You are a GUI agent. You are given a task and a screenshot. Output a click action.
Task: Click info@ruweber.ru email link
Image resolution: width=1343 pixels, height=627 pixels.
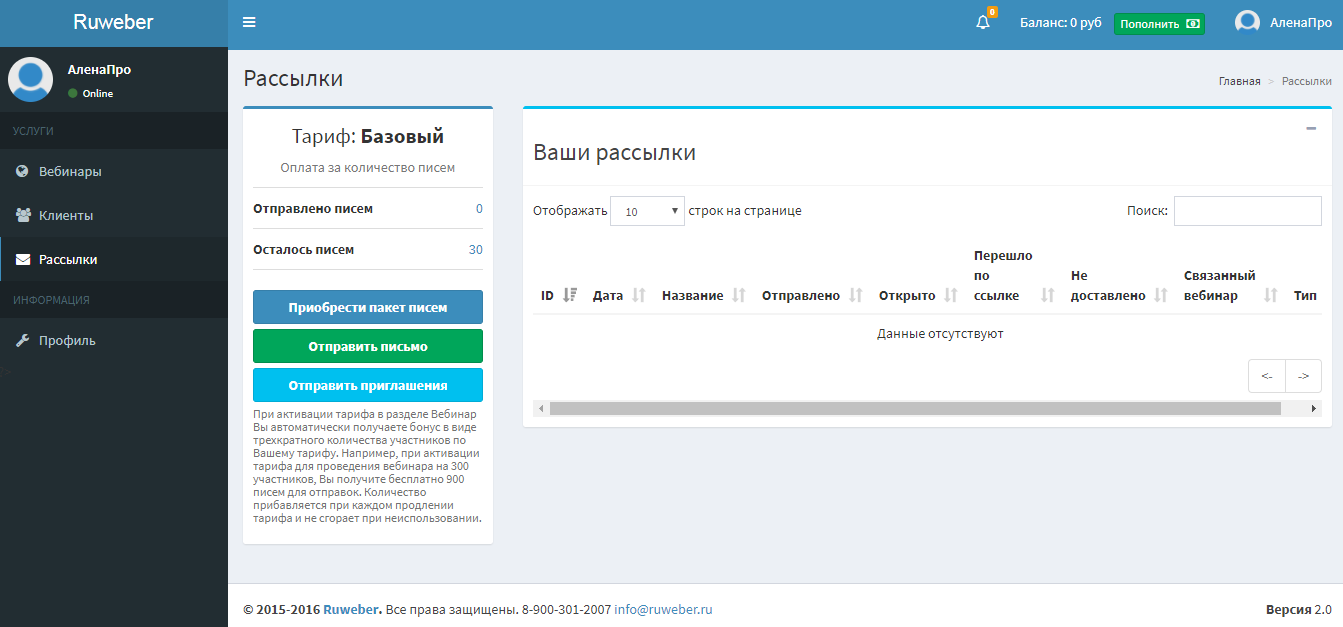point(663,609)
